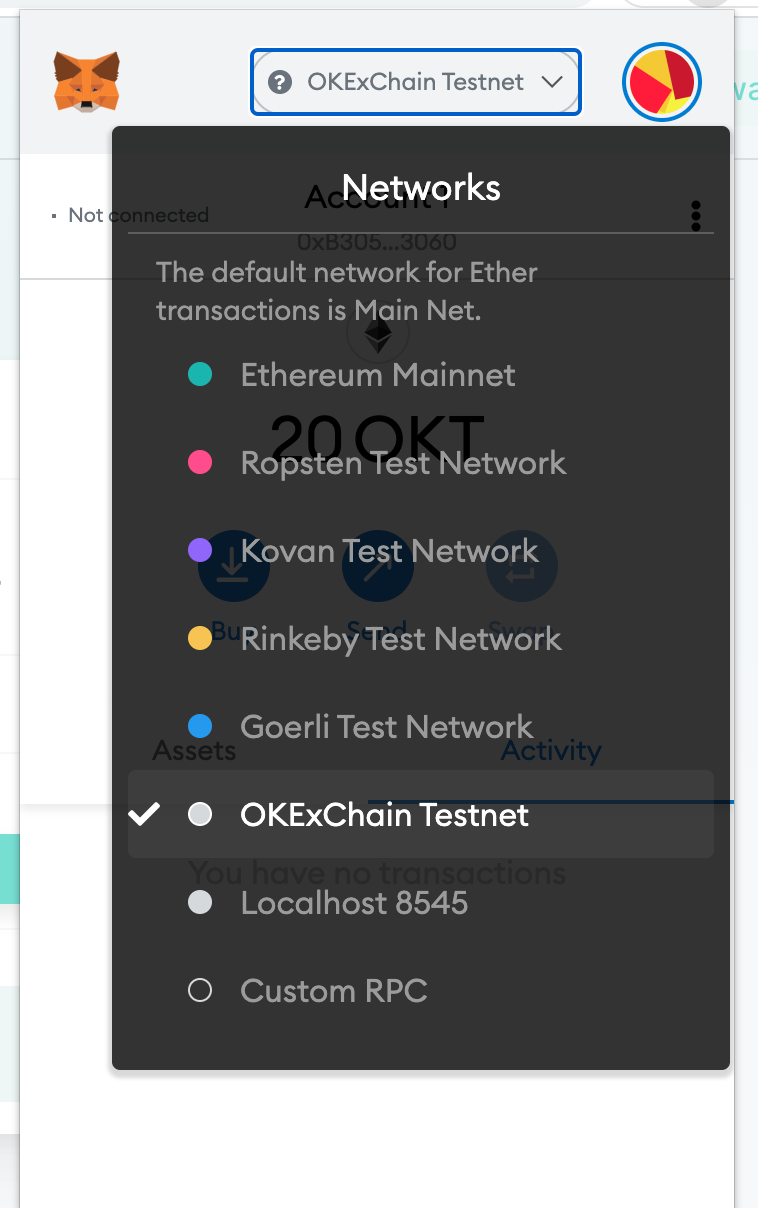758x1208 pixels.
Task: Click the OKExChain Testnet circle indicator
Action: coord(200,815)
